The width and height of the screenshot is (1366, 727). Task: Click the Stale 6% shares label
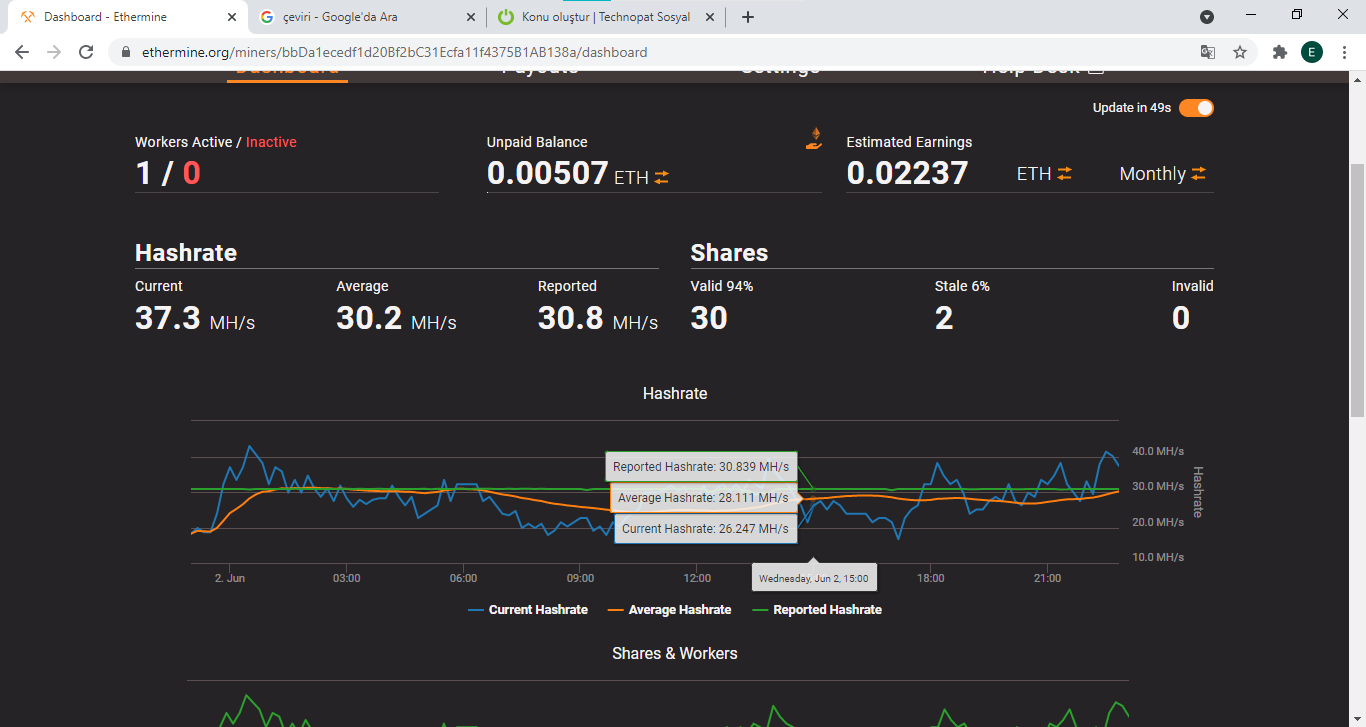click(962, 286)
